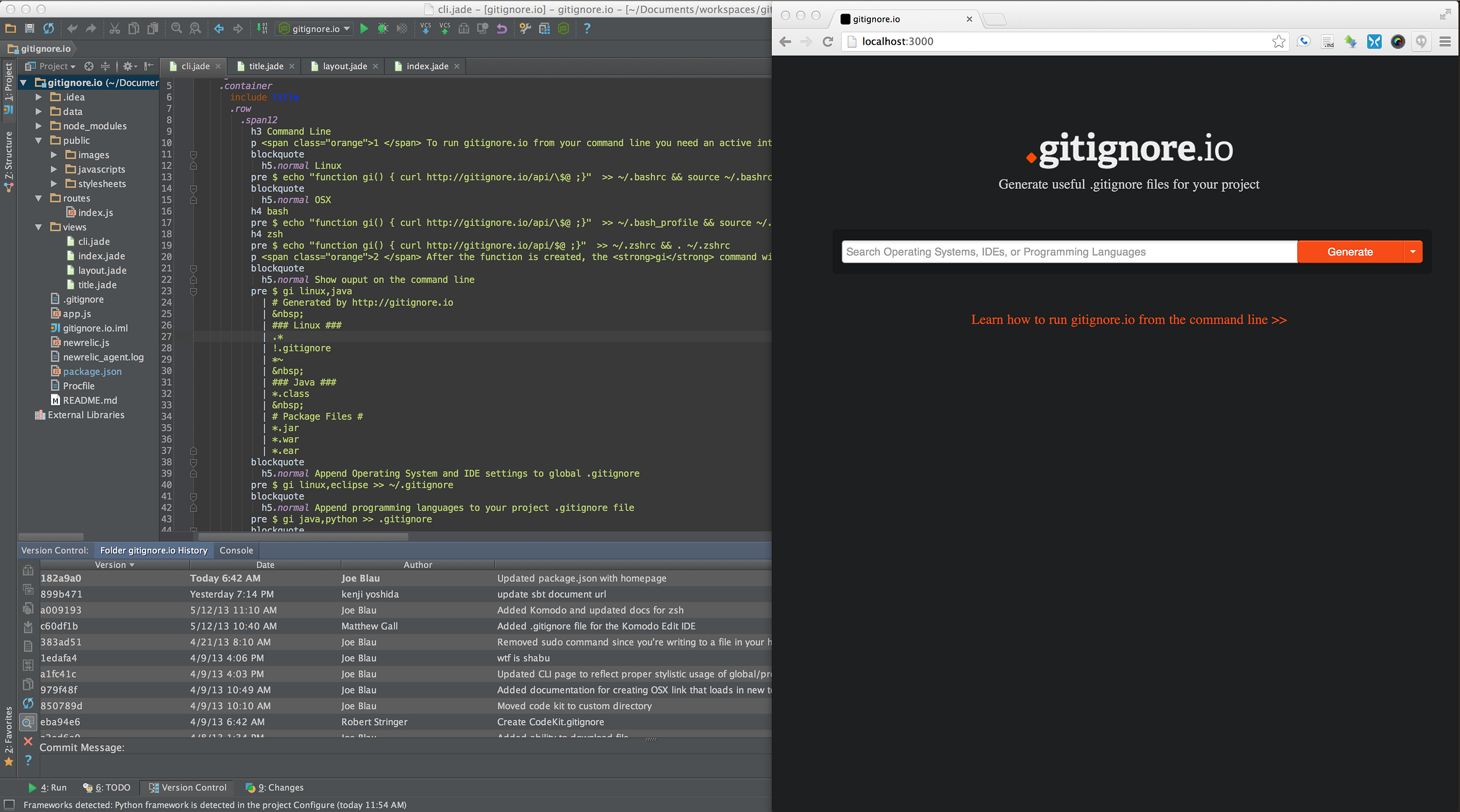Open the Settings wrench icon
The width and height of the screenshot is (1460, 812).
click(x=524, y=28)
